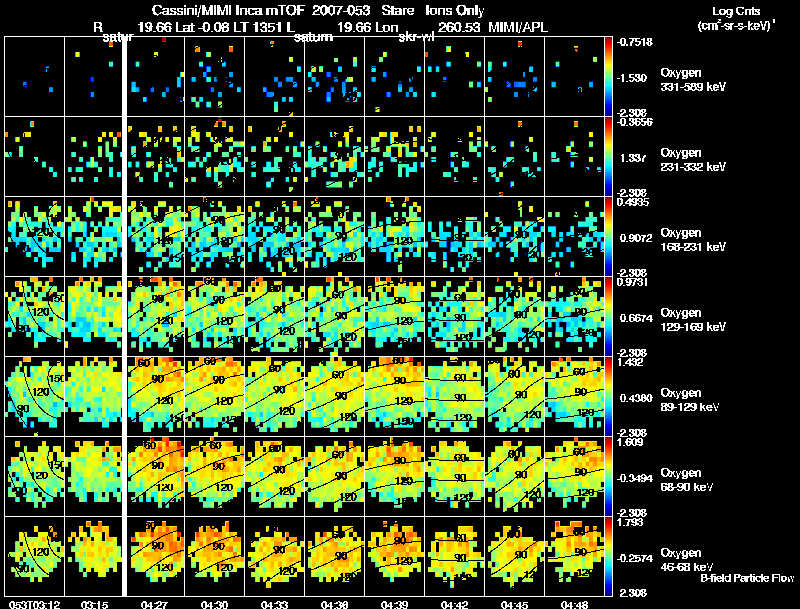Open the 04:30 panel in Oxygen 46-68 keV row

click(214, 557)
